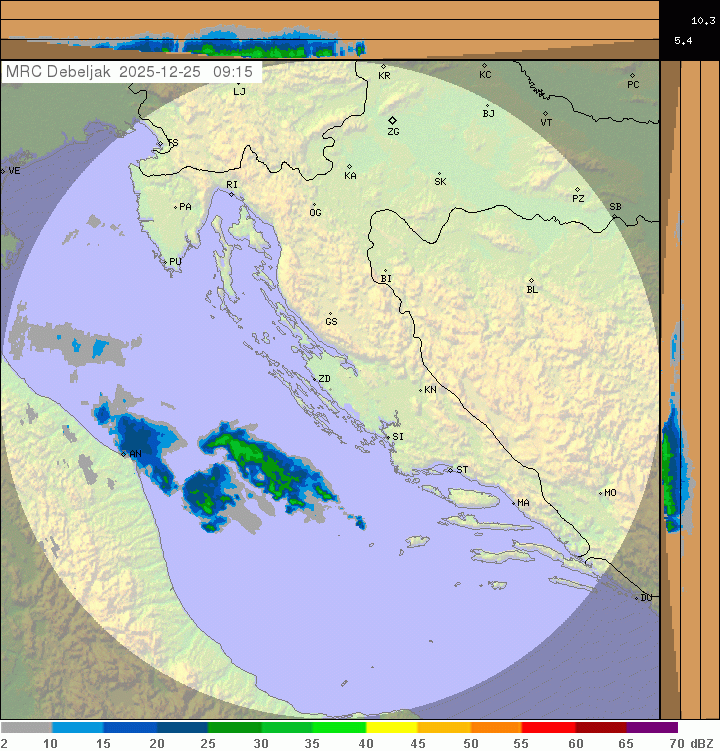Screen dimensions: 720x751
Task: Click the Ancona AN city marker
Action: click(x=124, y=454)
